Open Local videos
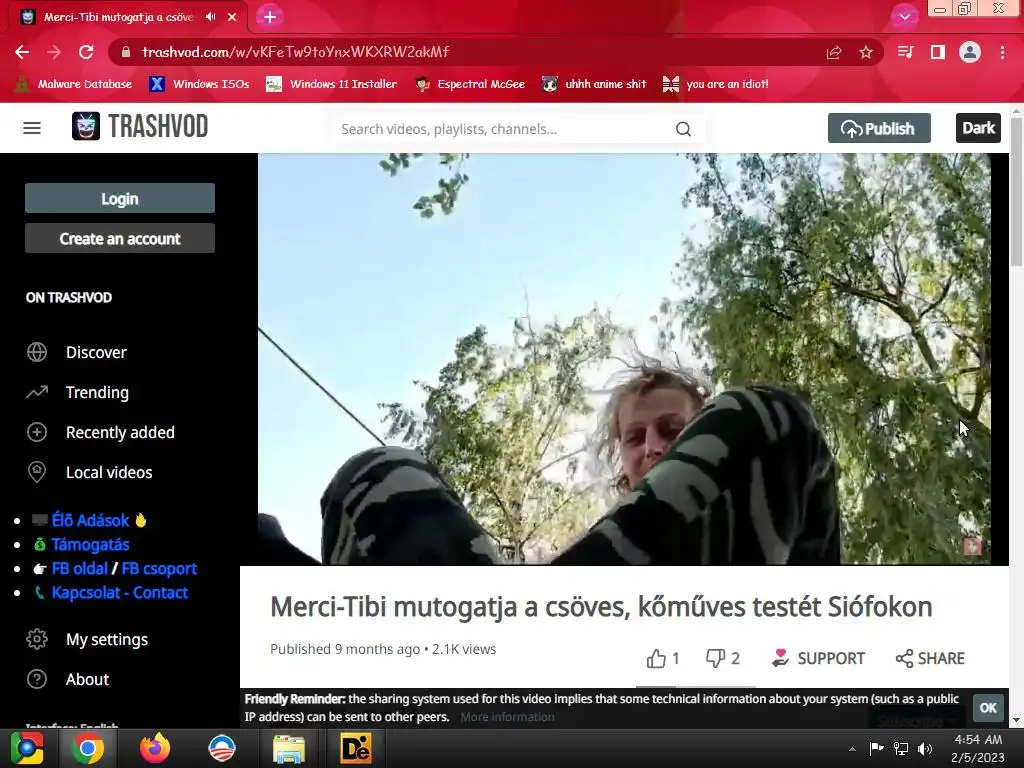The width and height of the screenshot is (1024, 768). click(109, 472)
